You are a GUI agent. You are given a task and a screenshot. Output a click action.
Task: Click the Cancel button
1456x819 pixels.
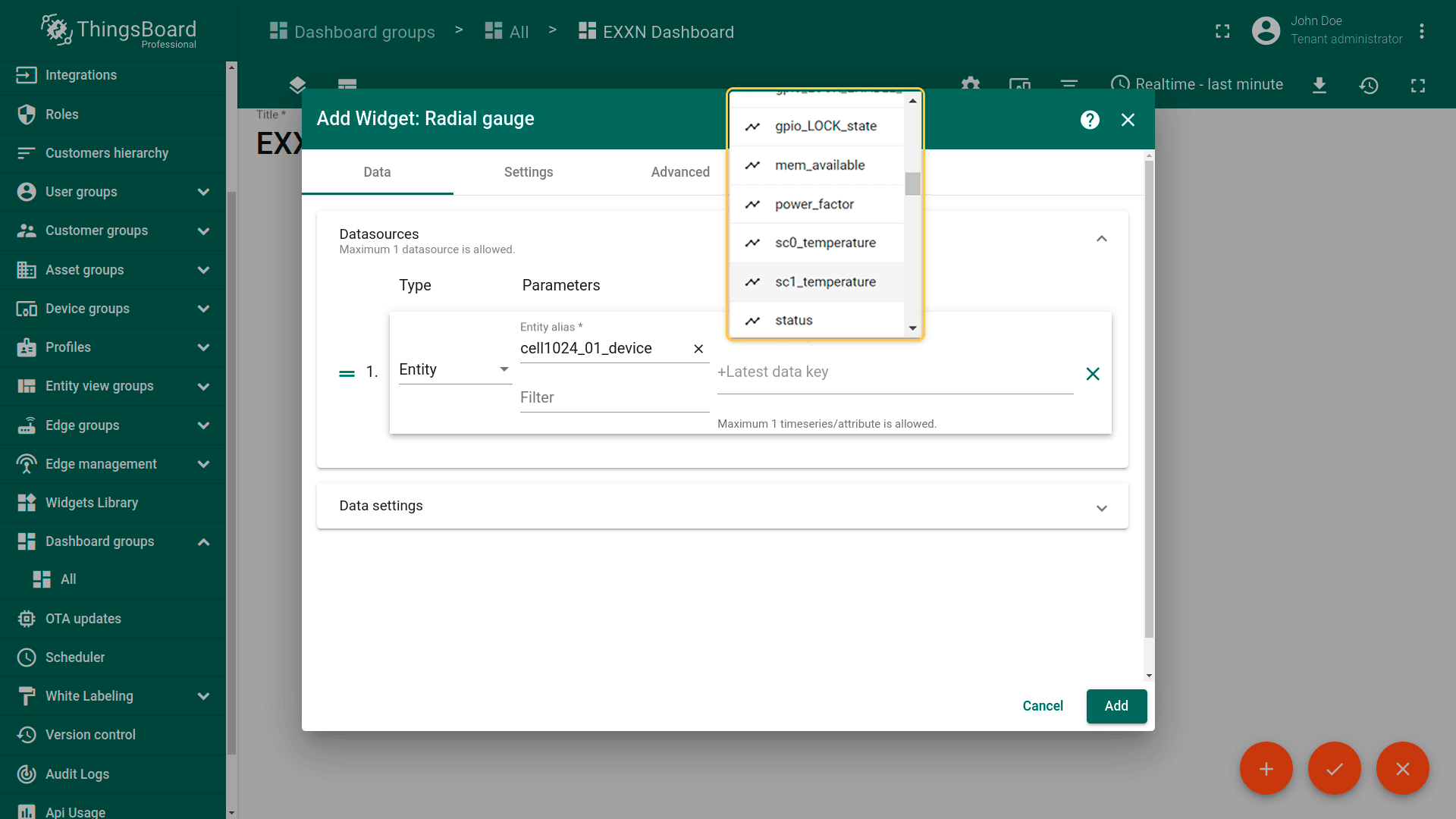pyautogui.click(x=1043, y=706)
